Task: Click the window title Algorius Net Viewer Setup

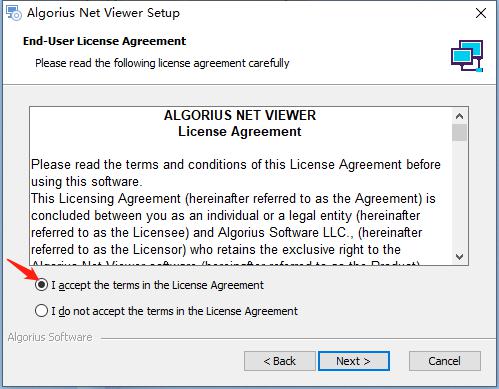Action: pos(103,13)
